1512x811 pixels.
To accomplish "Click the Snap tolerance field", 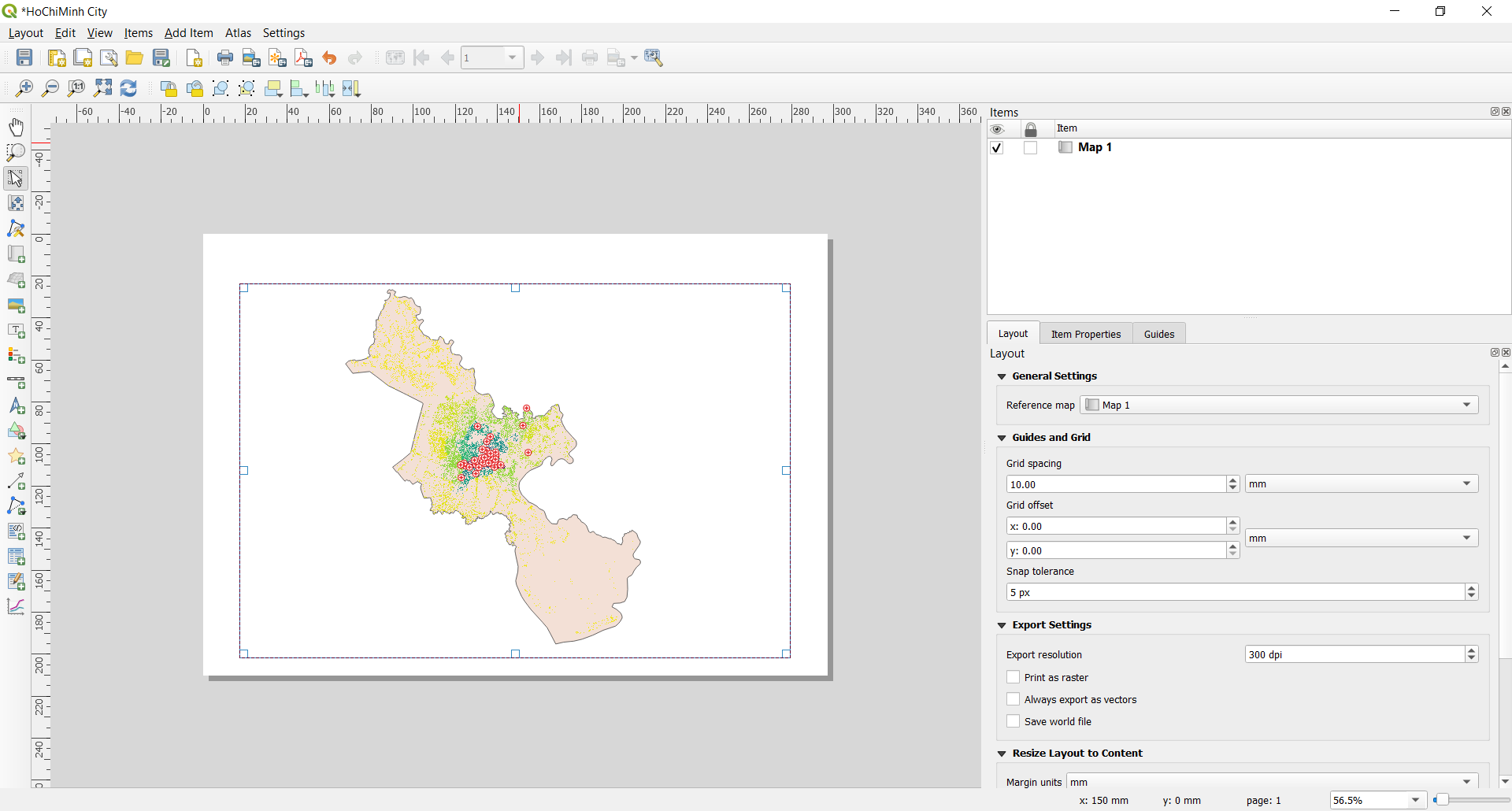I will point(1235,592).
